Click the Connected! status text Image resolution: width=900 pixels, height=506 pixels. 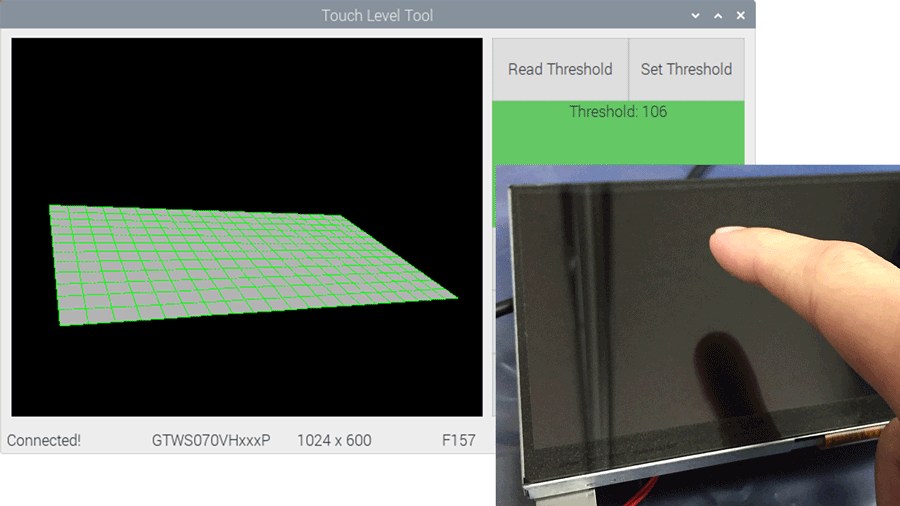(x=44, y=440)
